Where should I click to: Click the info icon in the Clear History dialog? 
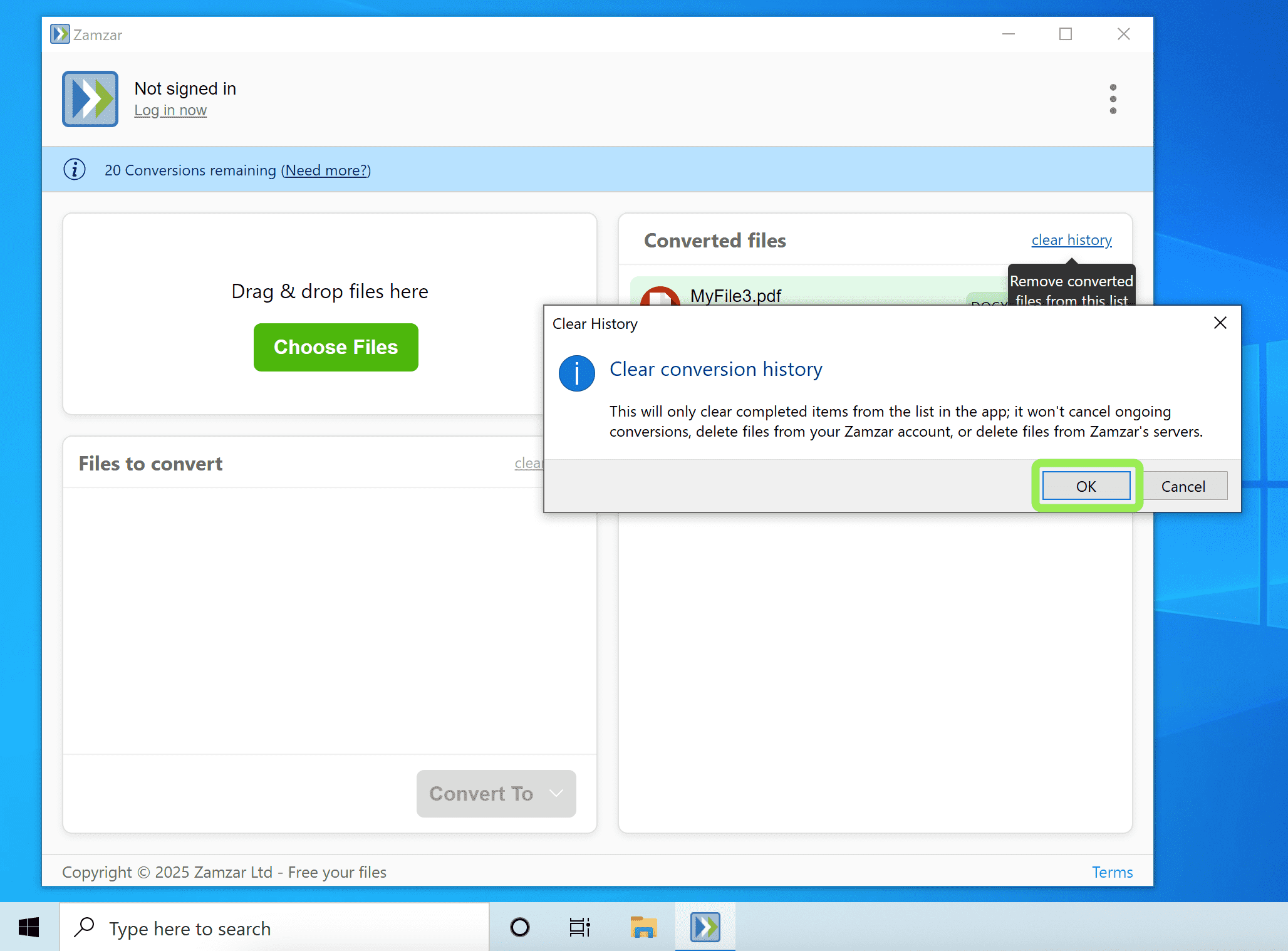tap(576, 373)
